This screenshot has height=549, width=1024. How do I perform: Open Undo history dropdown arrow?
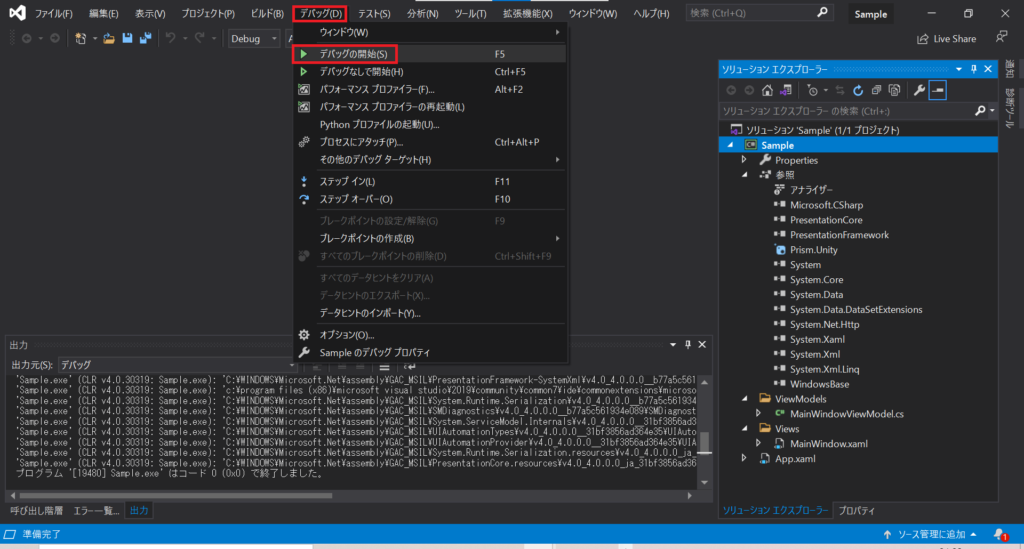tap(185, 39)
